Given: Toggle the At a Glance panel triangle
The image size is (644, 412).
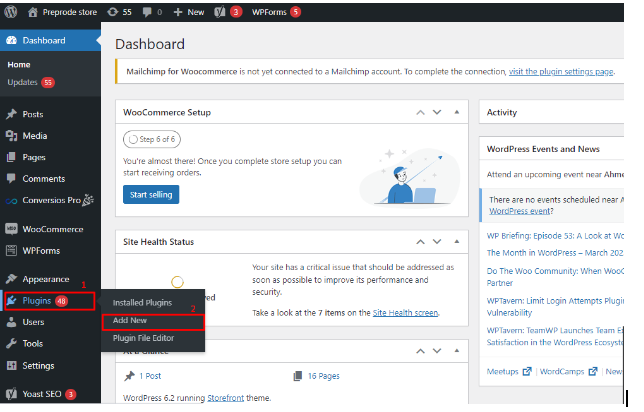Looking at the screenshot, I should click(457, 351).
